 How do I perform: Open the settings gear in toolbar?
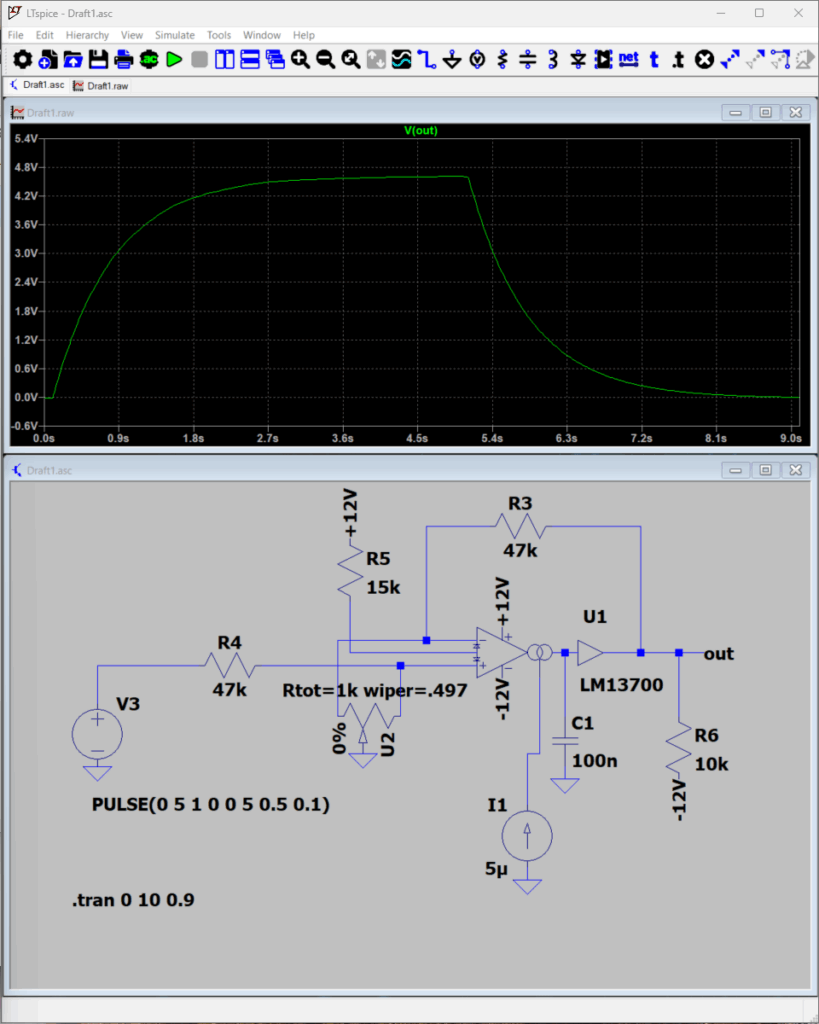click(22, 60)
